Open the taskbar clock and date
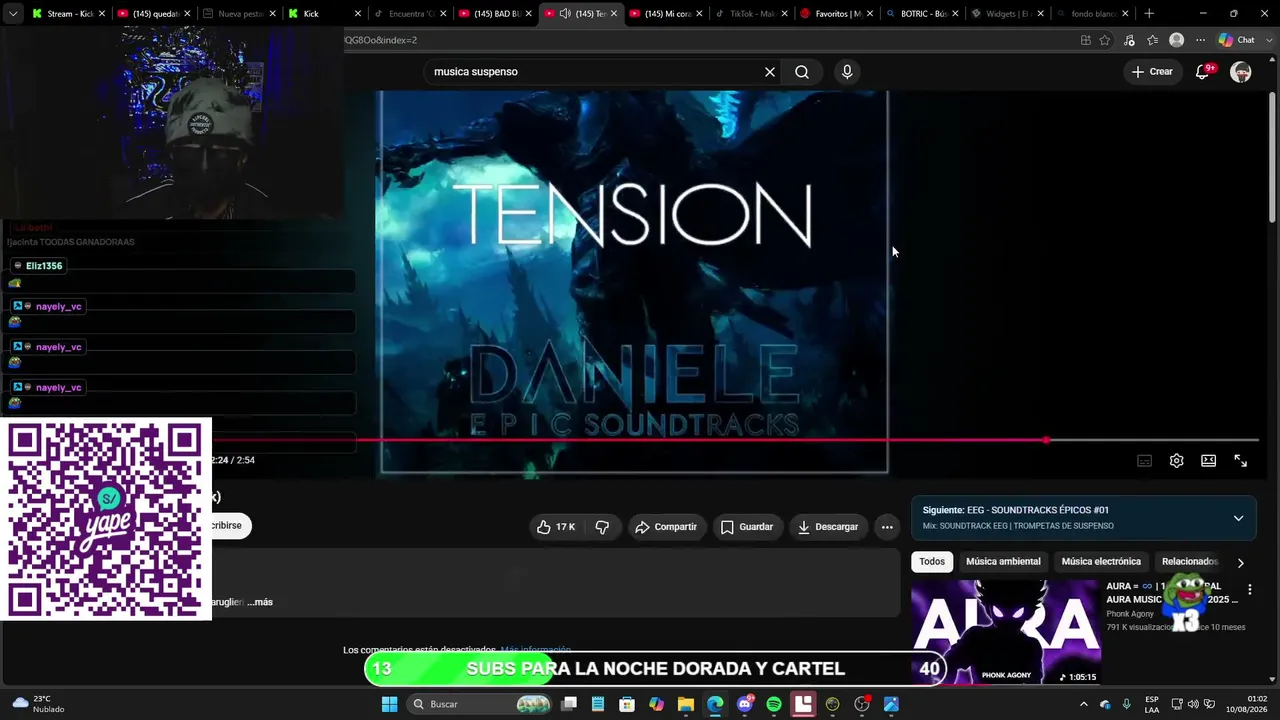The image size is (1280, 720). pyautogui.click(x=1249, y=704)
